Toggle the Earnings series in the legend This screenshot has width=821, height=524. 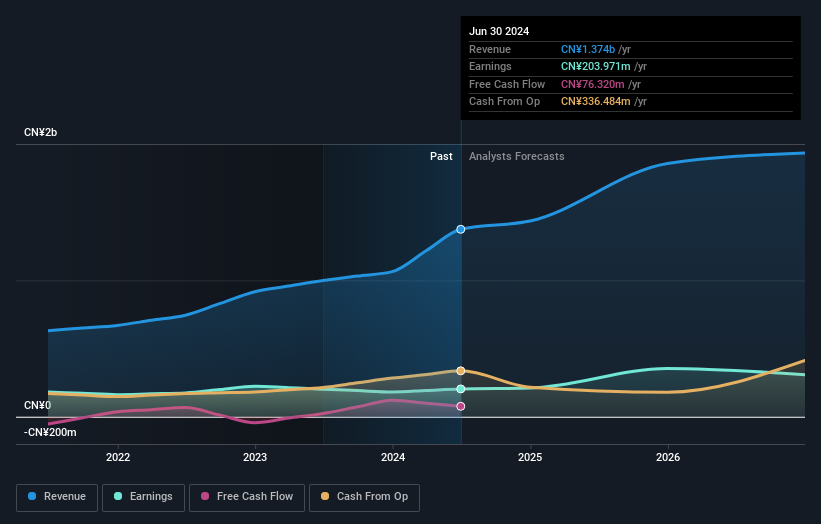click(143, 497)
